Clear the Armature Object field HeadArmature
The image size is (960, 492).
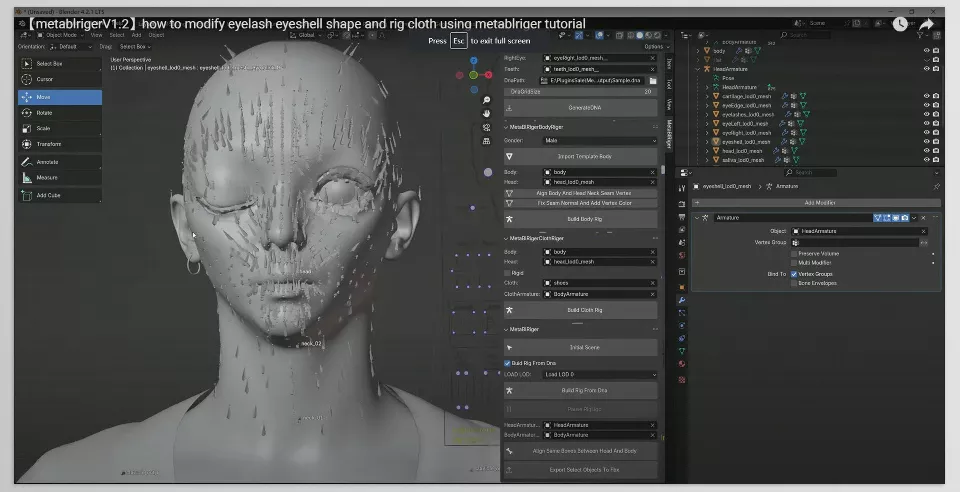[x=924, y=231]
